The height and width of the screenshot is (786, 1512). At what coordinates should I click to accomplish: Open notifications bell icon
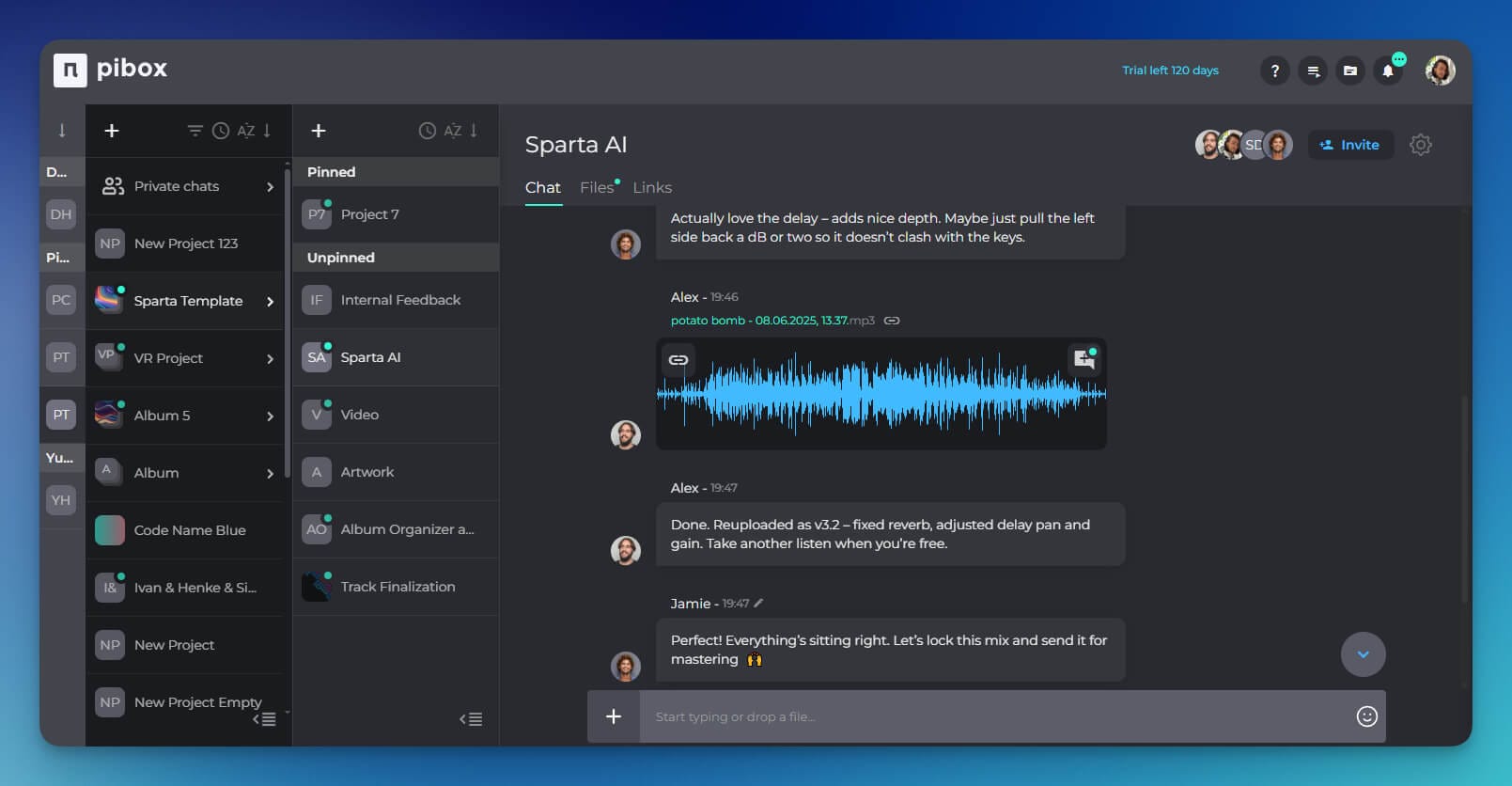tap(1388, 71)
